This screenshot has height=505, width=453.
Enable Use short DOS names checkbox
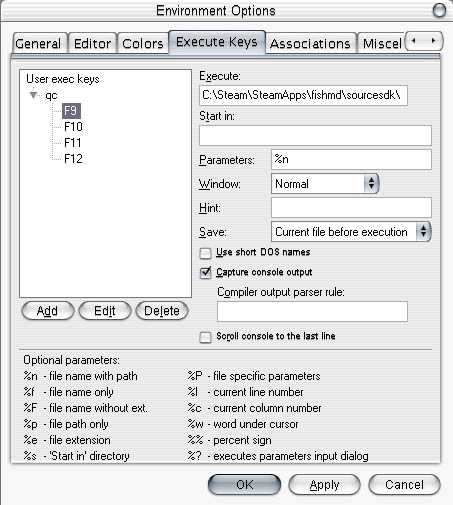205,253
